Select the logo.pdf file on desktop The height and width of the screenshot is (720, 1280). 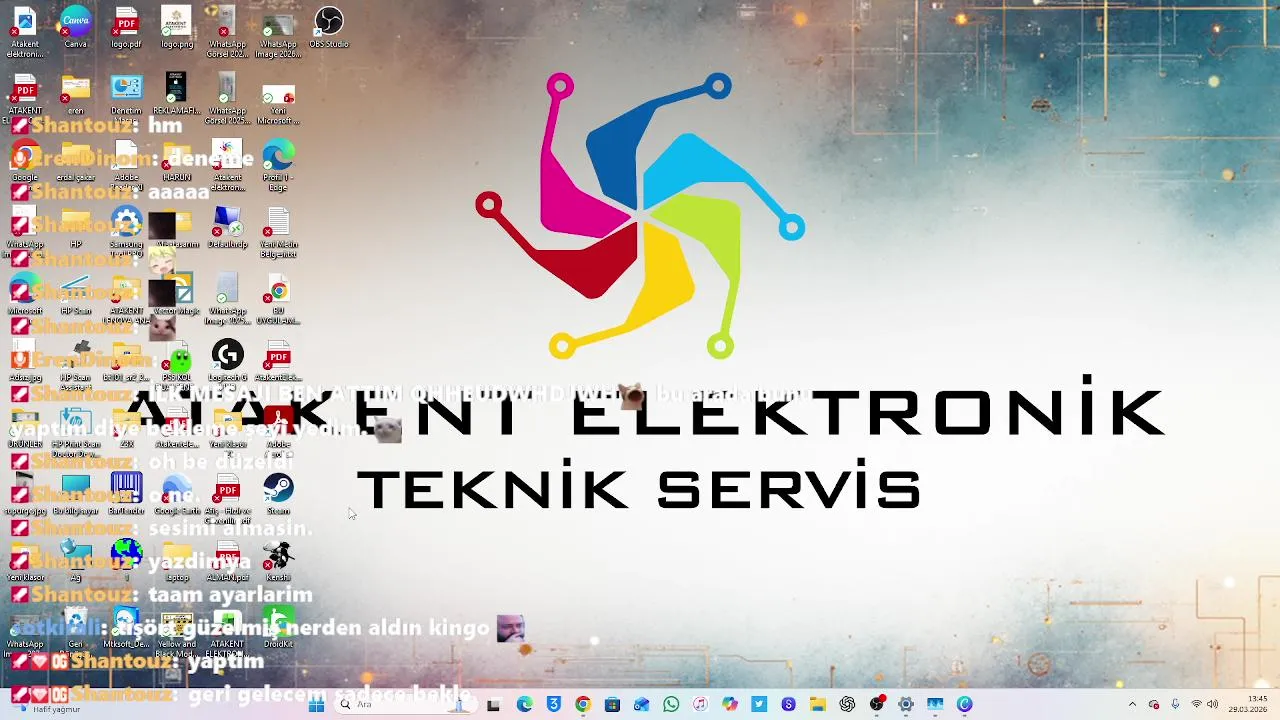point(126,27)
